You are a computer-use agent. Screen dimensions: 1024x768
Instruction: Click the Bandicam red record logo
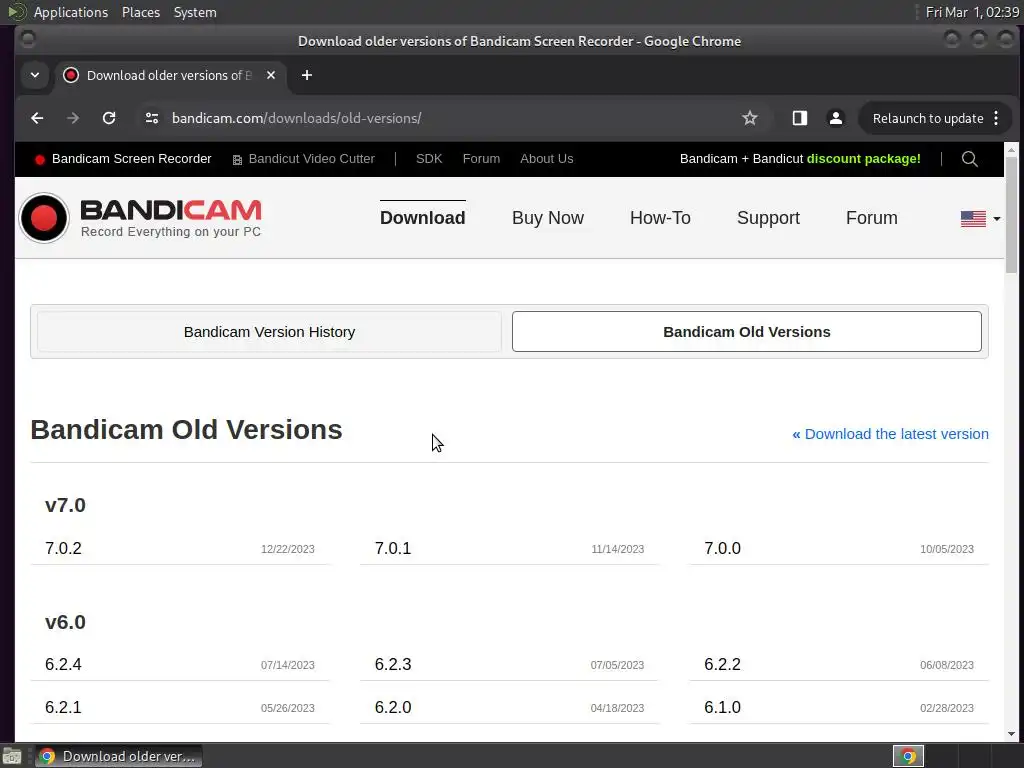(44, 218)
